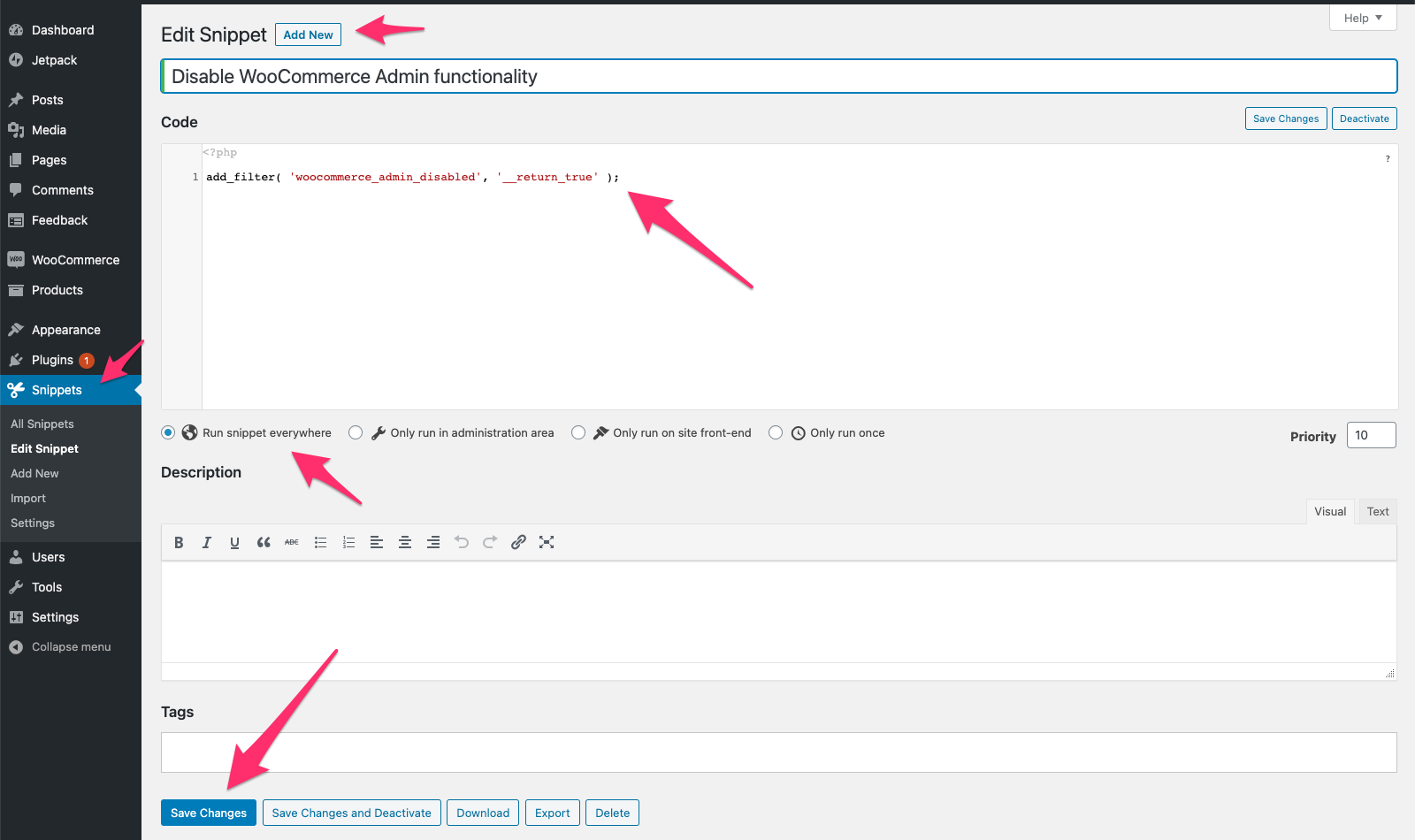Click into the Tags input field

tap(779, 752)
